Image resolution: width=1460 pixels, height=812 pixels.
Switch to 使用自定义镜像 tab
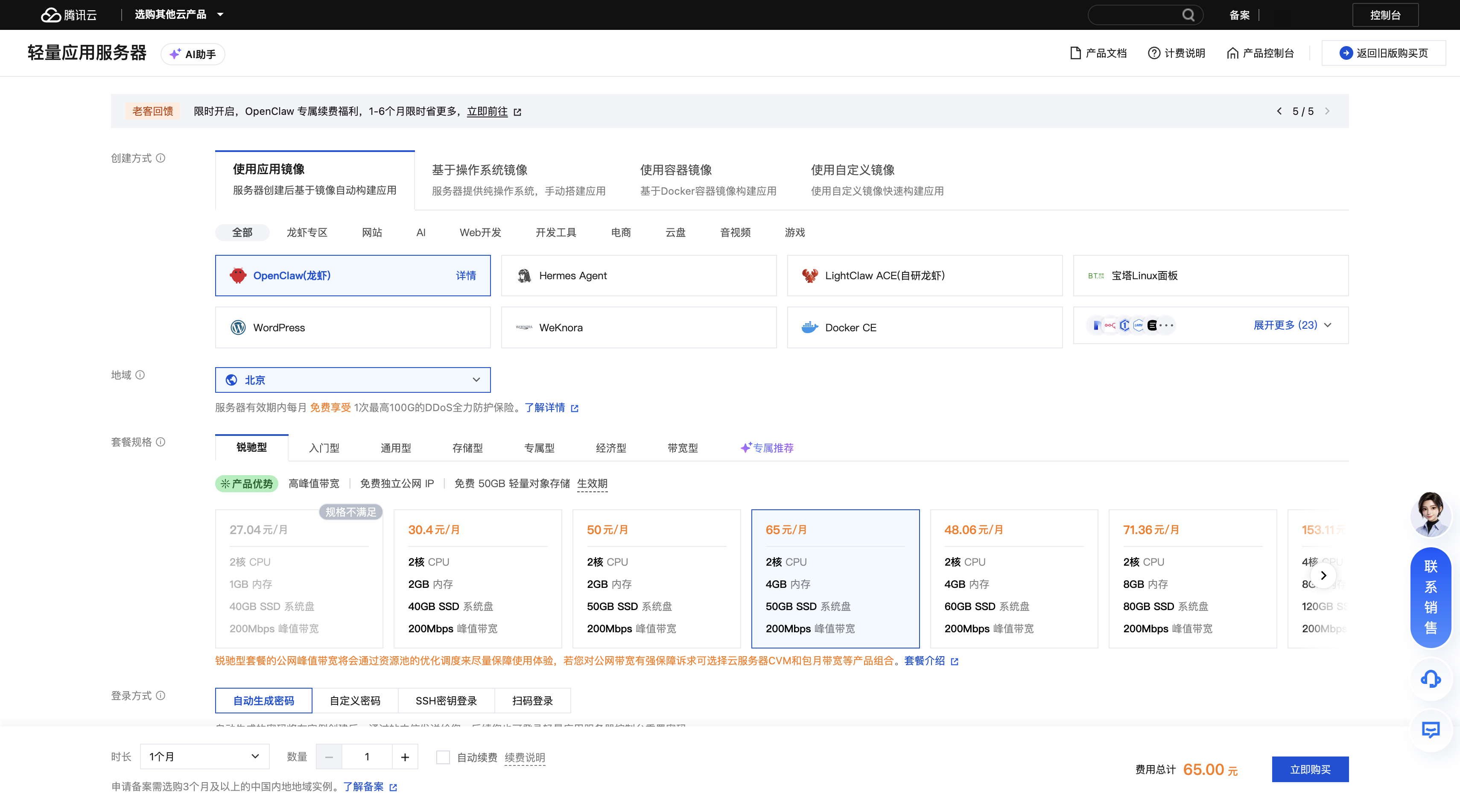(877, 180)
